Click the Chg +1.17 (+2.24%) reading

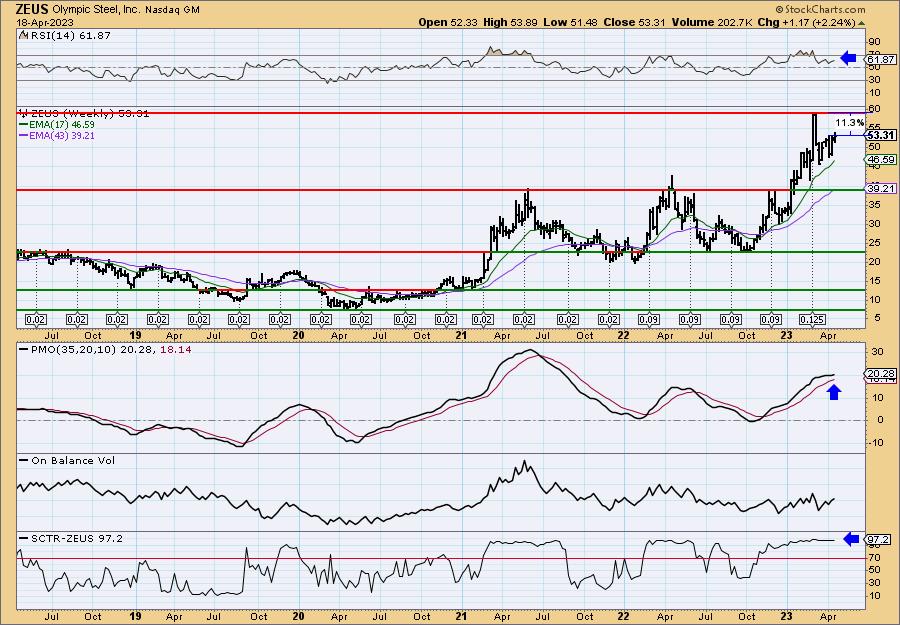[809, 22]
